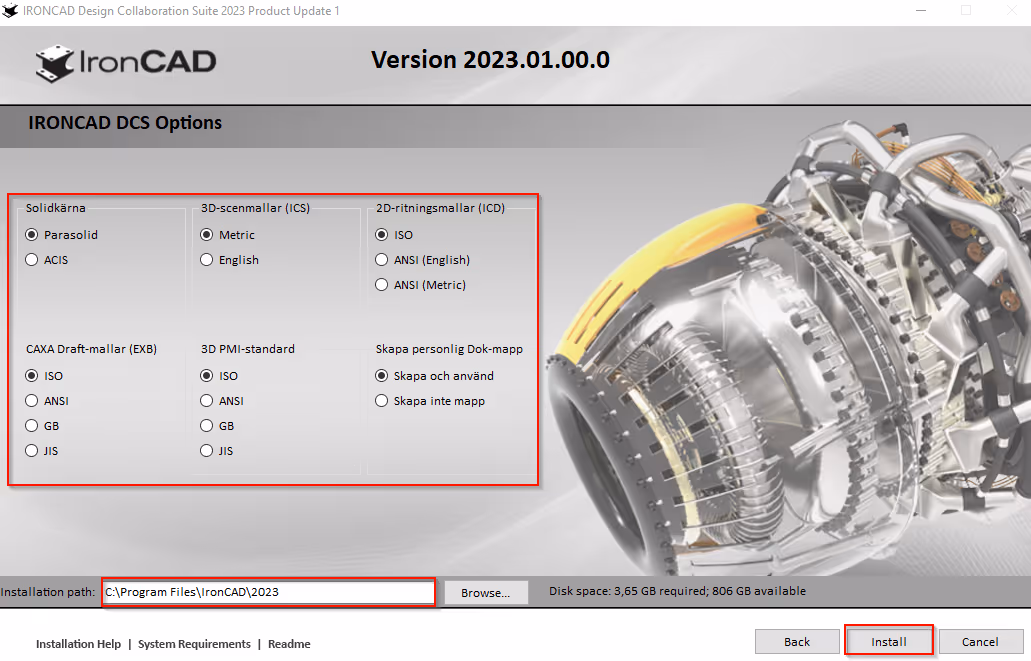
Task: Start installation with the Install button
Action: pos(889,642)
